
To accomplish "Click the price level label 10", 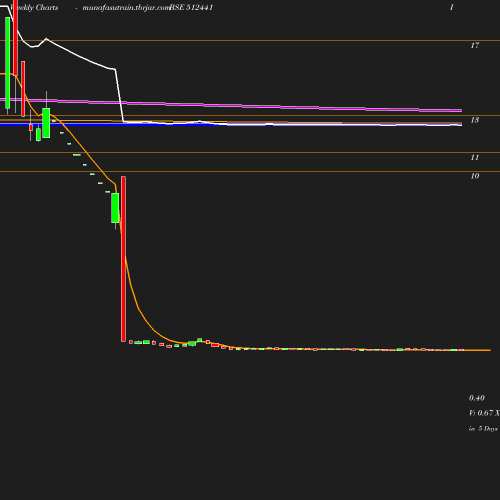I will tap(475, 176).
